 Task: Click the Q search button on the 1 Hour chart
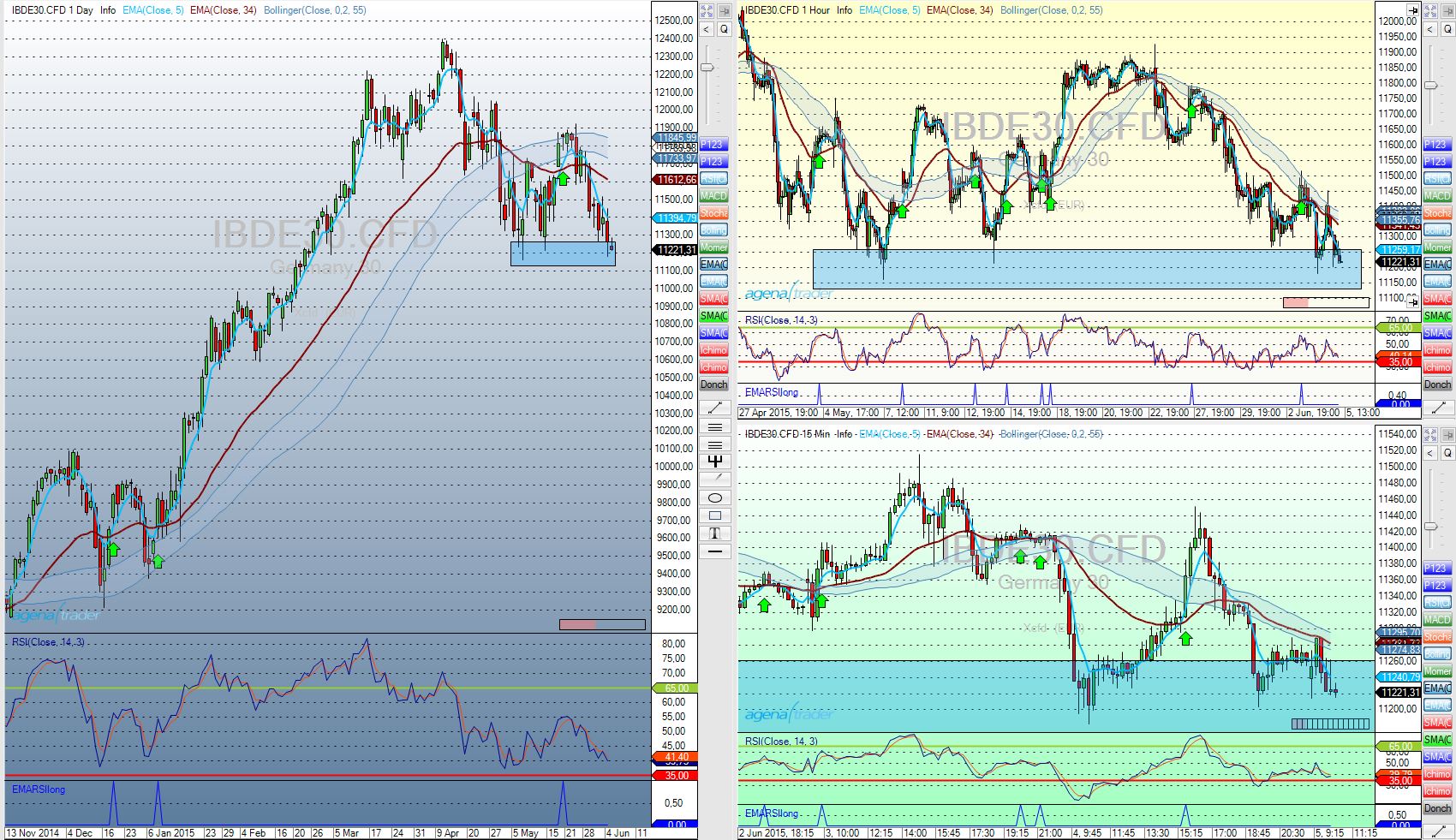click(1447, 29)
